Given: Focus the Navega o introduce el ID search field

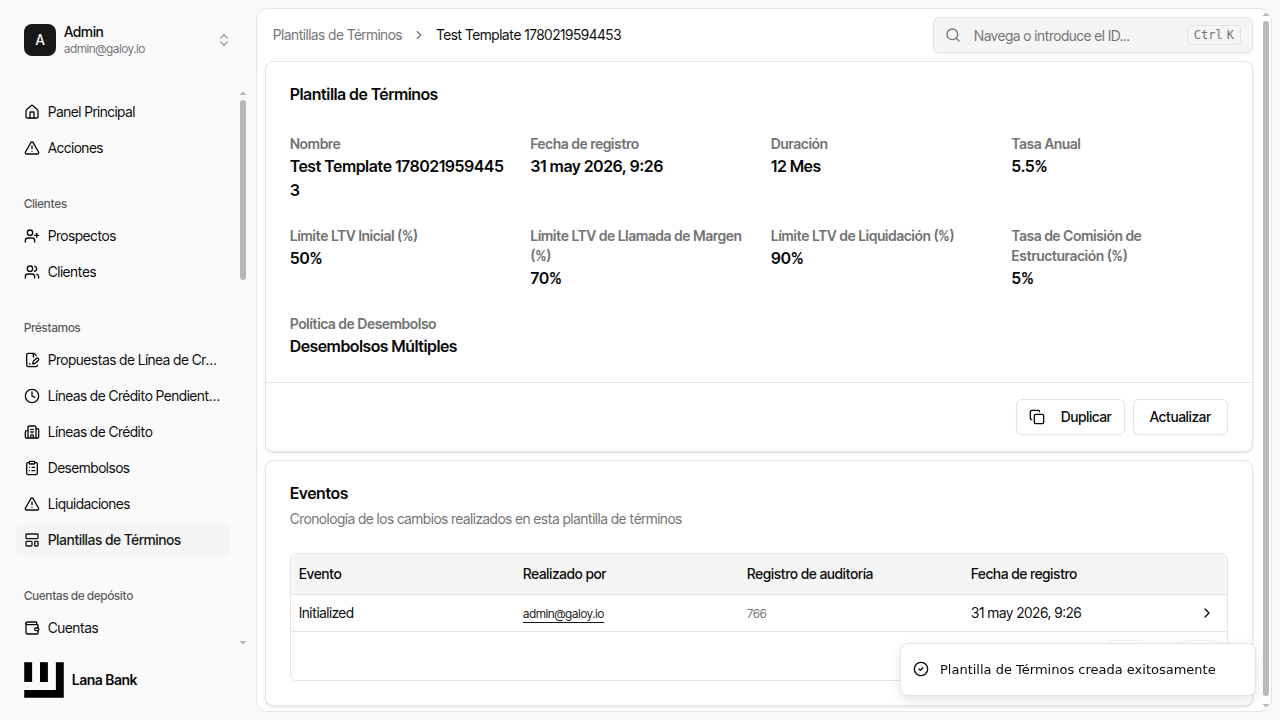Looking at the screenshot, I should click(1092, 35).
